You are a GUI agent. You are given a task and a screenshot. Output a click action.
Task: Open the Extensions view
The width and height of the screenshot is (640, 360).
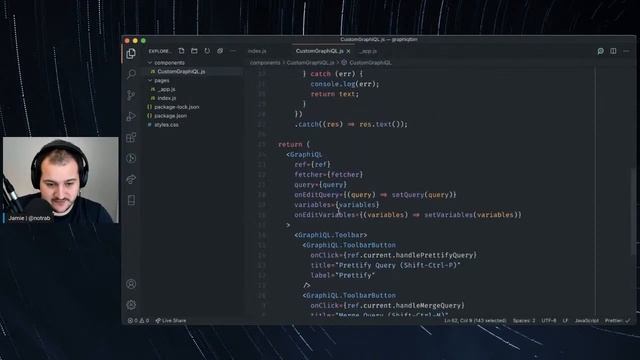(131, 137)
